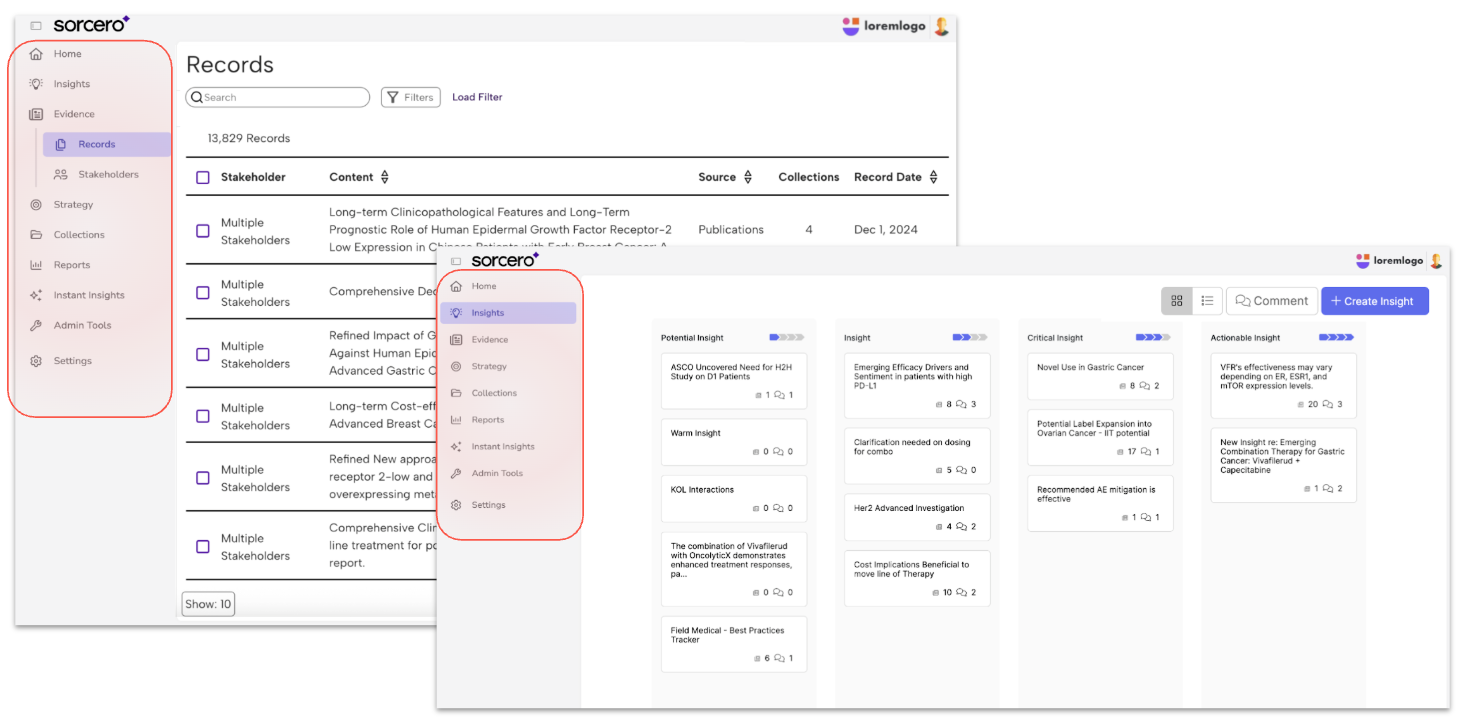Screen dimensions: 1465x728
Task: Collapse sidebar icon beside Records window logo
Action: point(36,25)
